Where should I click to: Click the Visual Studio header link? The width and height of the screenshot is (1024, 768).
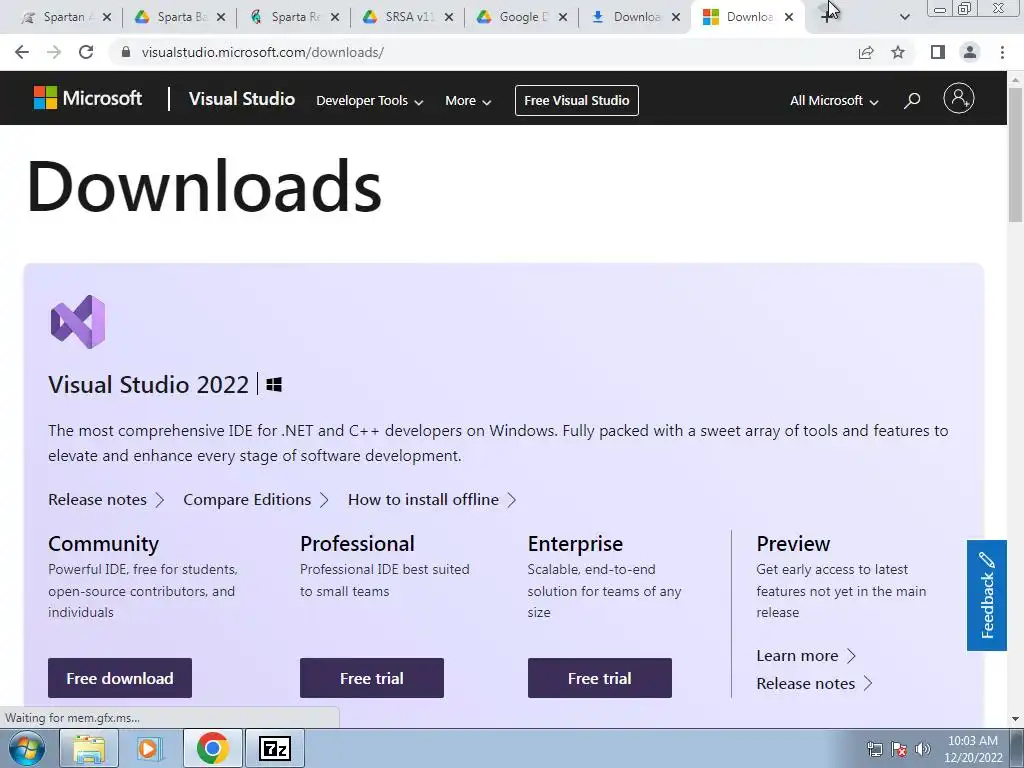tap(242, 99)
